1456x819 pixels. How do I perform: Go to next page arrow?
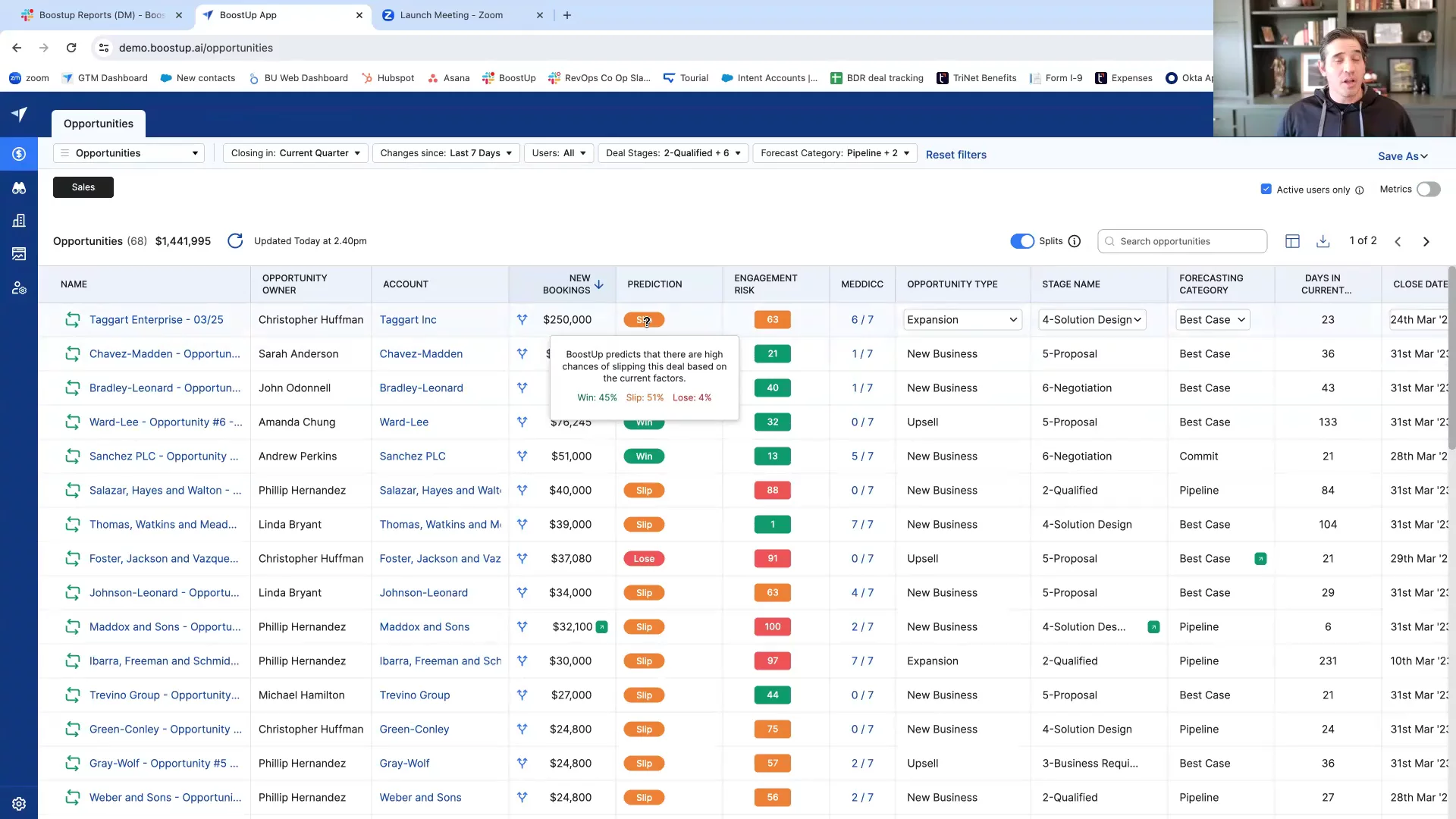(1426, 241)
